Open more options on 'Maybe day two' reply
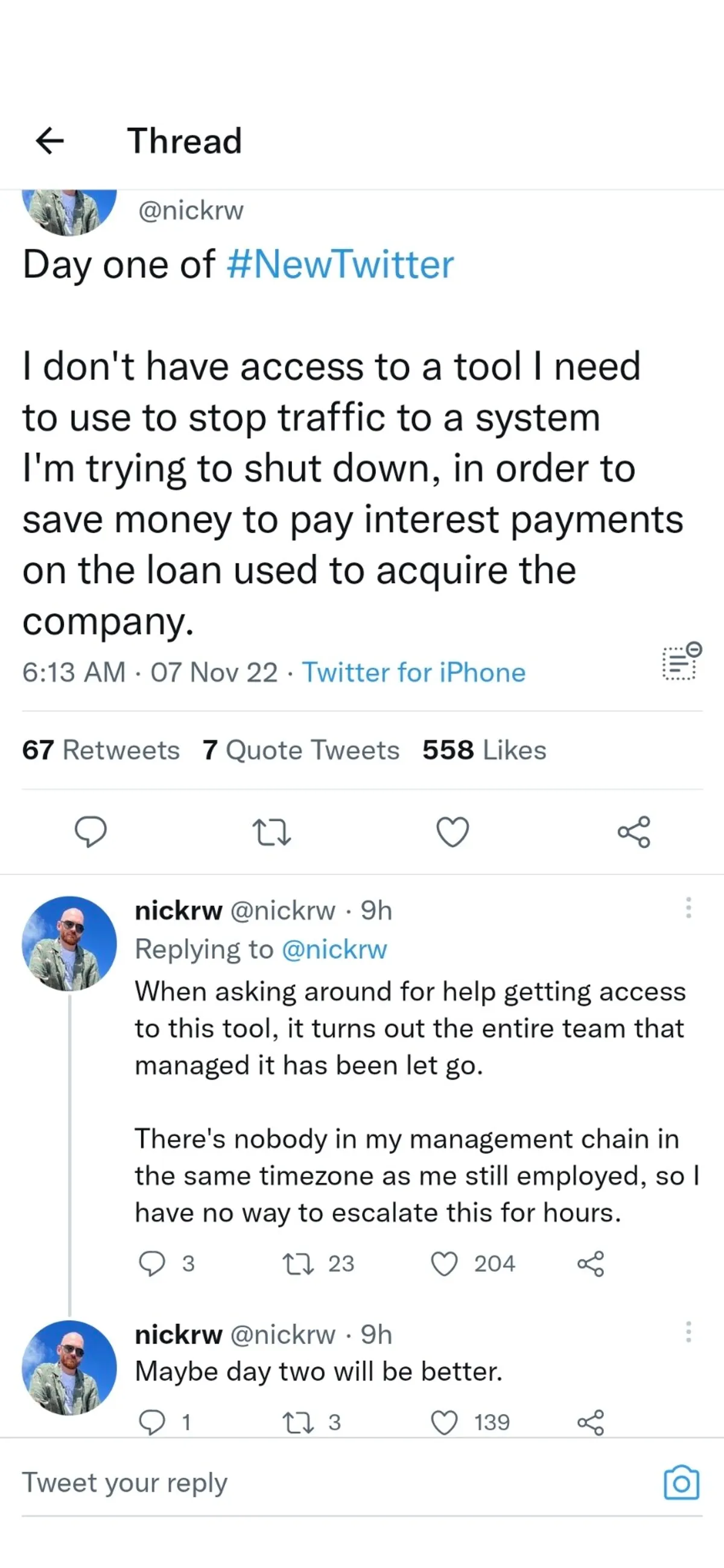This screenshot has width=724, height=1568. point(688,1332)
